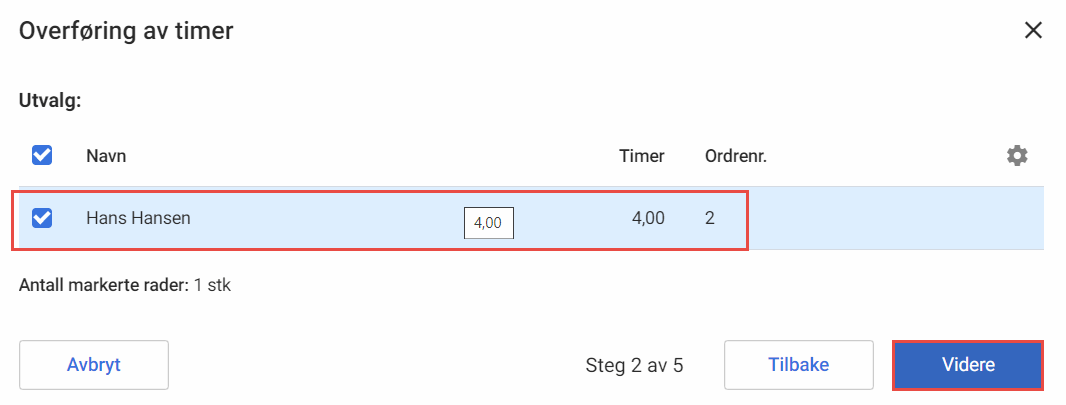
Task: Sort by the Navn column header
Action: 106,156
